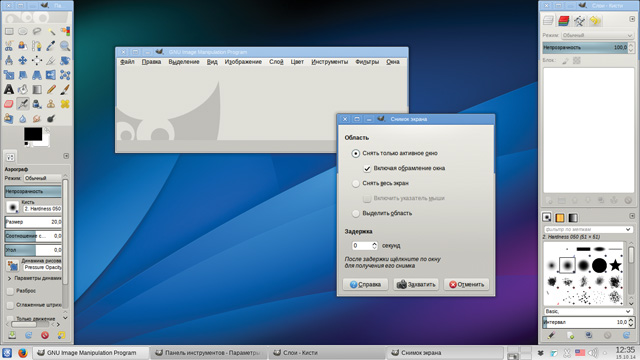Select the Cage Transform tool
Viewport: 640px width, 360px height.
coord(65,75)
